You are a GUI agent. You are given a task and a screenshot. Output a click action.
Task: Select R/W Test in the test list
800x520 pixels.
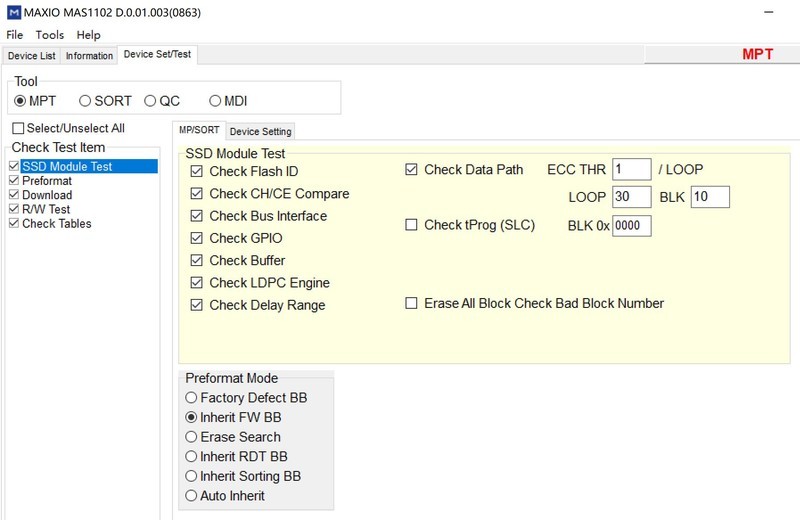click(46, 209)
